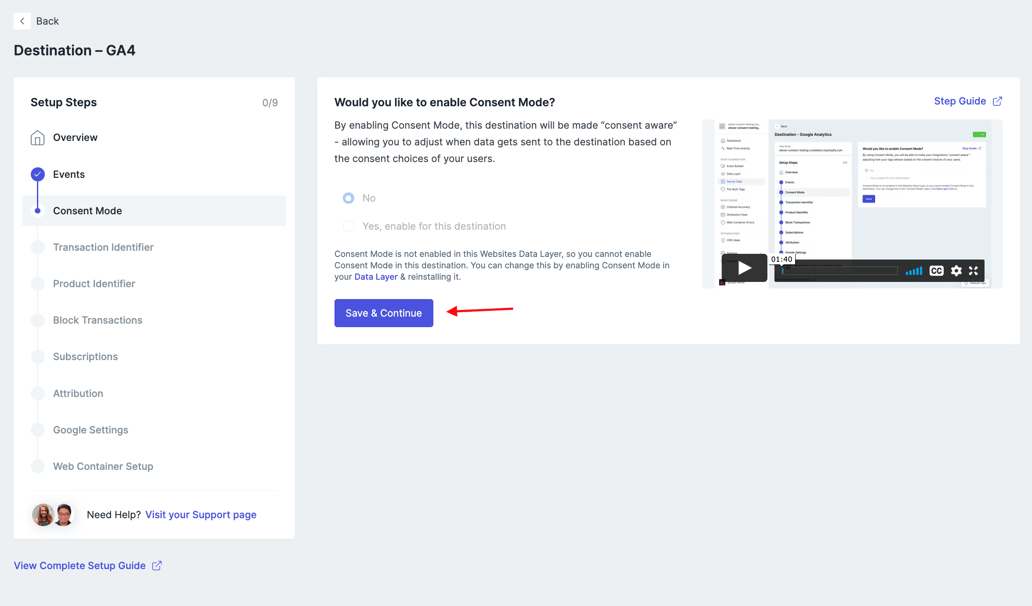
Task: Toggle video closed captions
Action: point(936,271)
